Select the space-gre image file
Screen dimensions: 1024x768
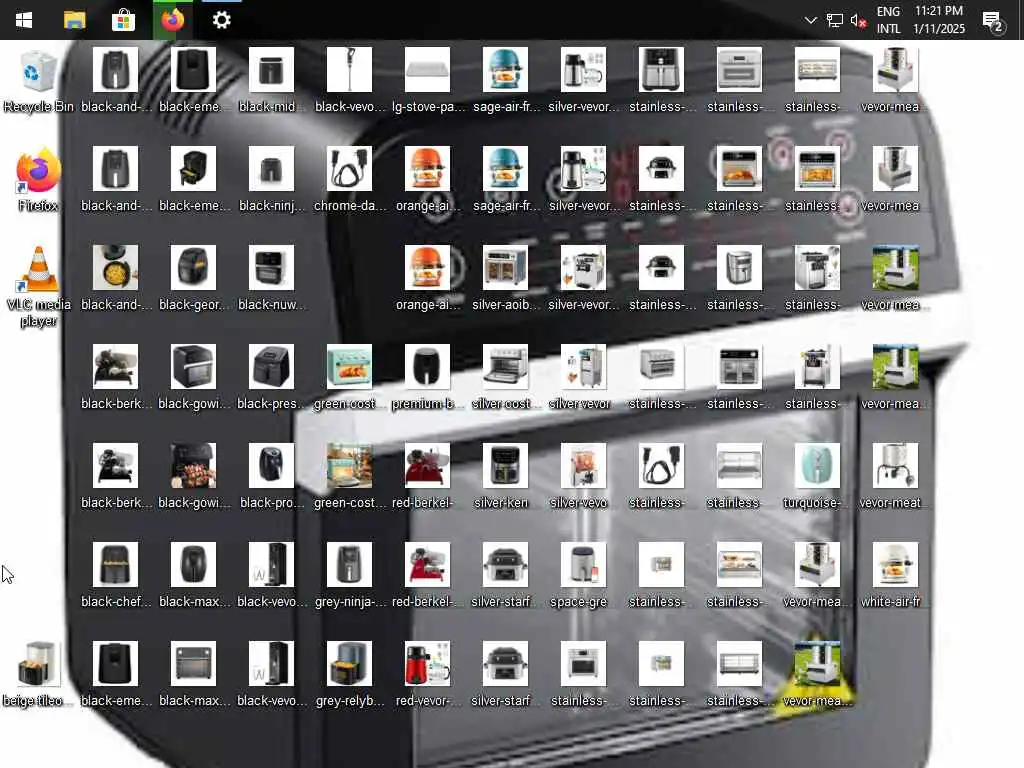[583, 576]
